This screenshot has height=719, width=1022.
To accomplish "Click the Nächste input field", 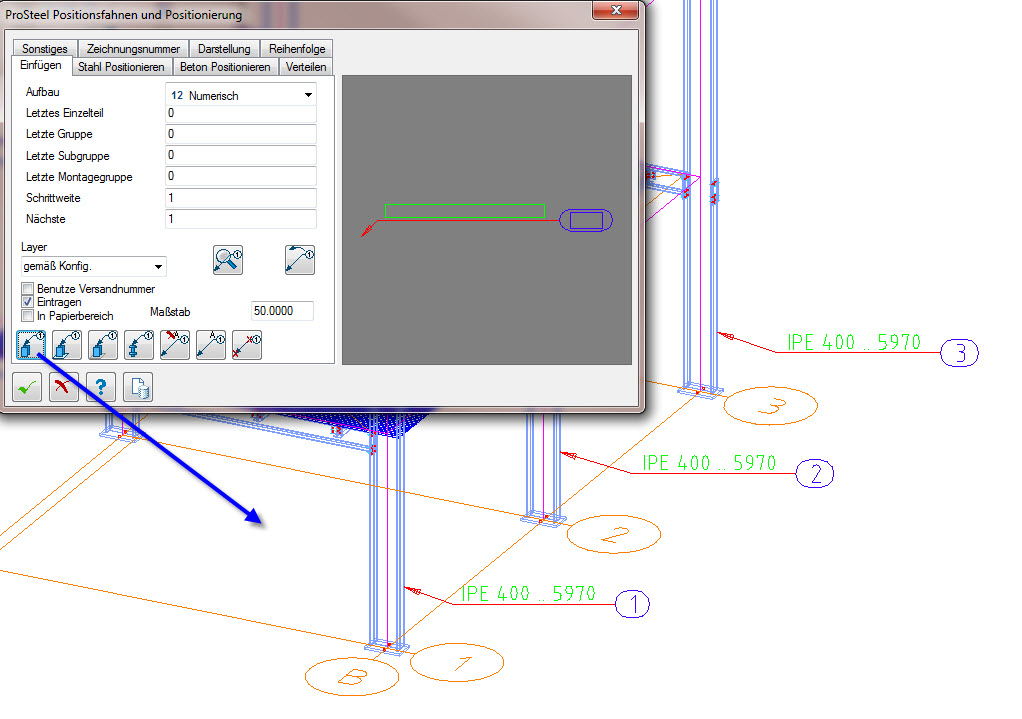I will pos(241,219).
